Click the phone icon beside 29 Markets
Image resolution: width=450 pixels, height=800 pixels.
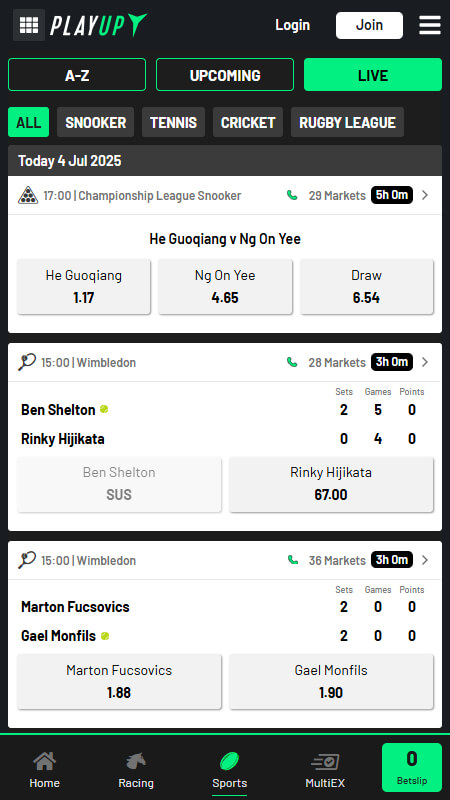point(292,195)
